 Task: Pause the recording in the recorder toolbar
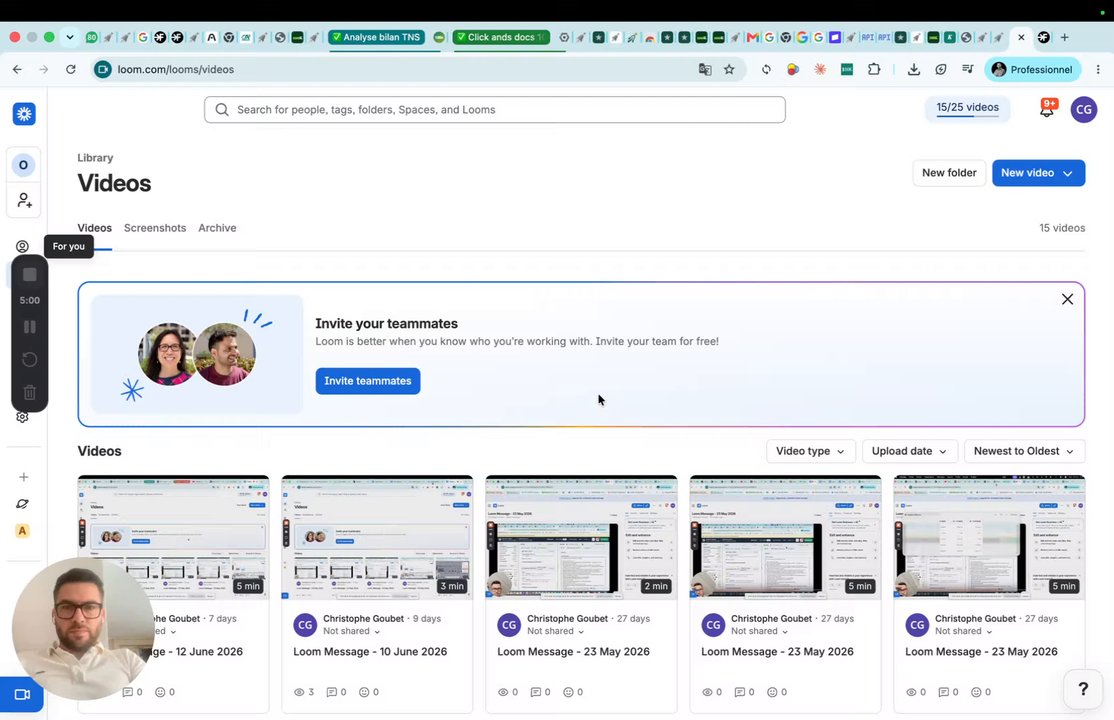click(30, 327)
